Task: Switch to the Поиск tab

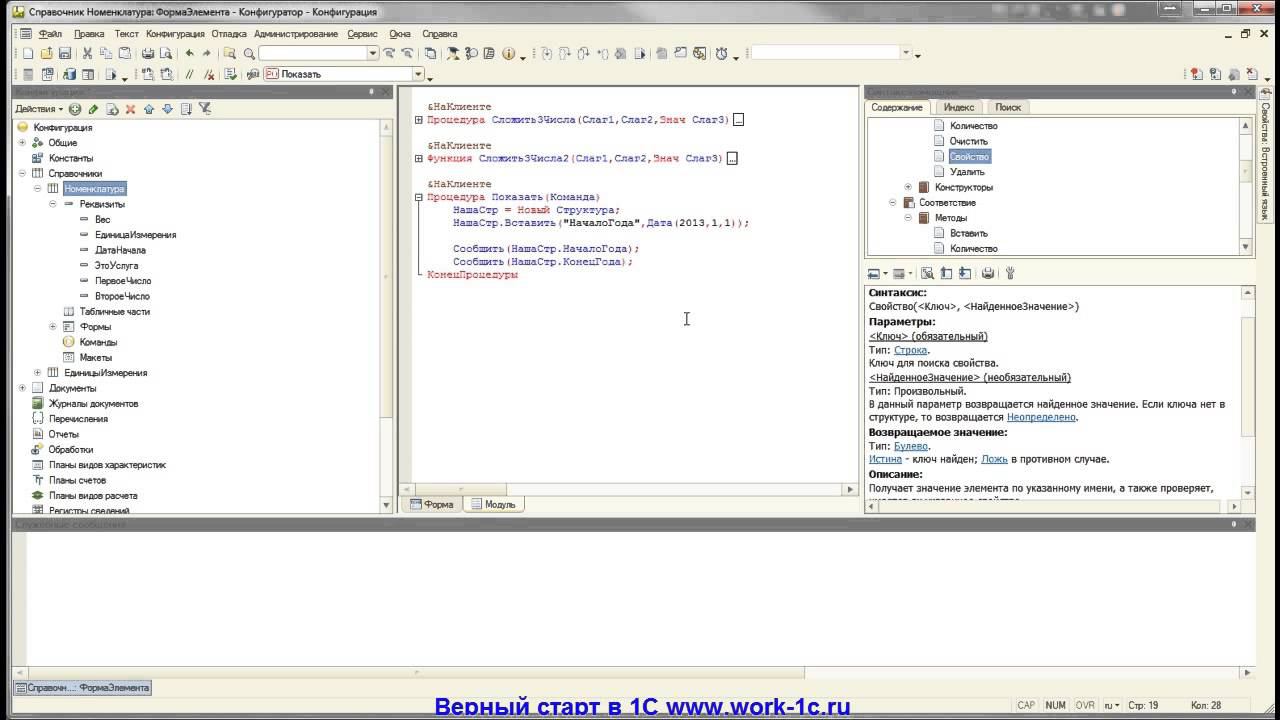Action: click(1008, 107)
